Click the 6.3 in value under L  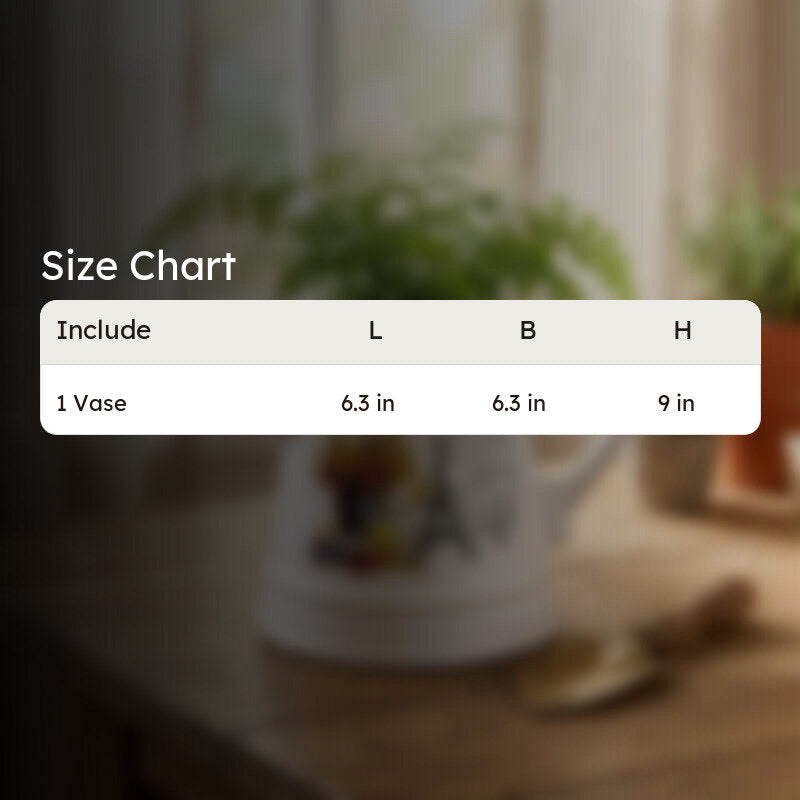[368, 404]
